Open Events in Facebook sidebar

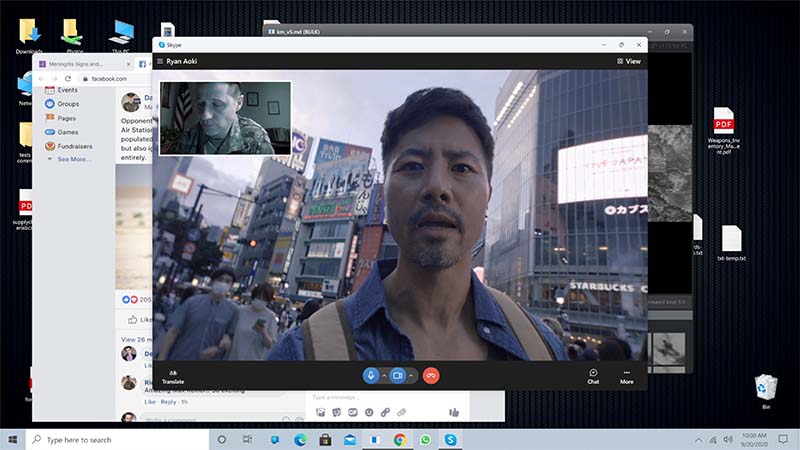click(x=62, y=90)
